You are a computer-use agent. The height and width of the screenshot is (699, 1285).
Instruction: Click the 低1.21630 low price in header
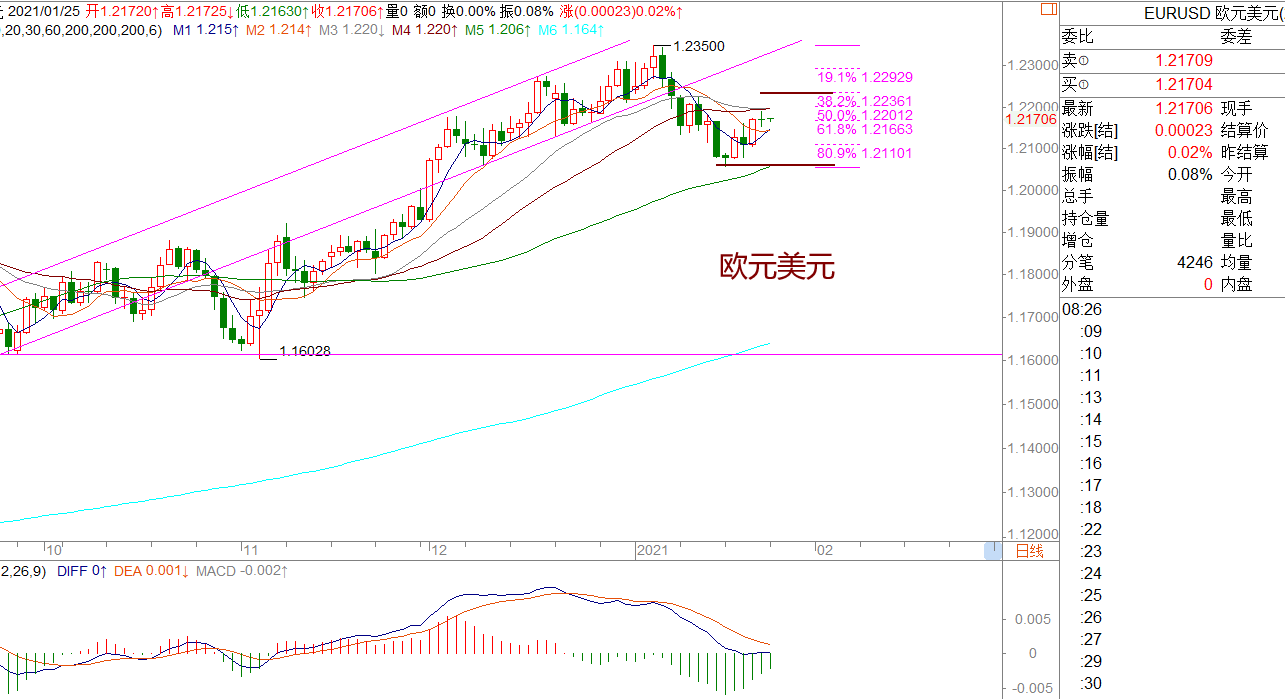click(x=272, y=11)
